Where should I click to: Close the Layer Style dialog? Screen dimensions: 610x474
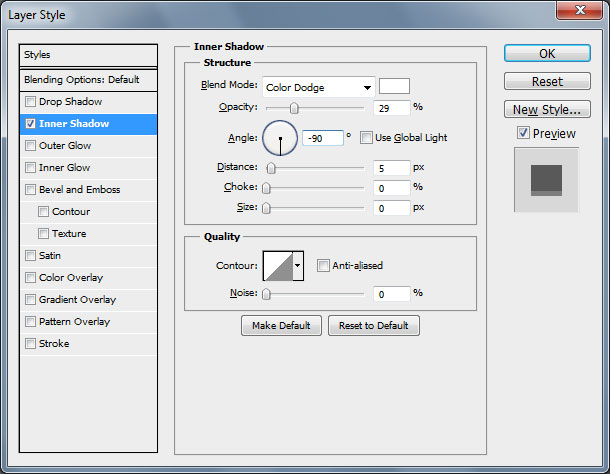pos(582,11)
